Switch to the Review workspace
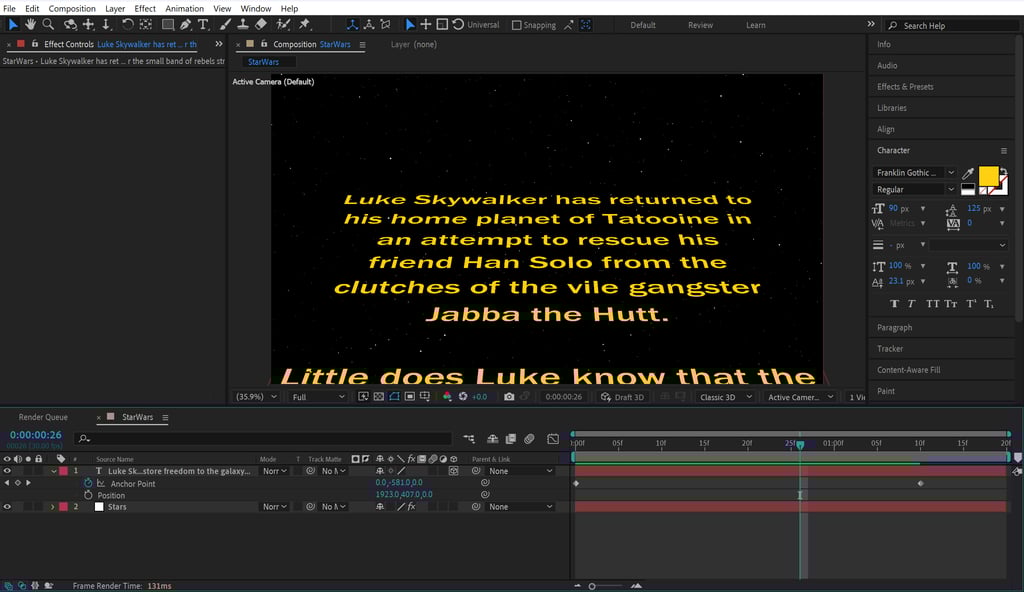Viewport: 1024px width, 592px height. (x=700, y=25)
